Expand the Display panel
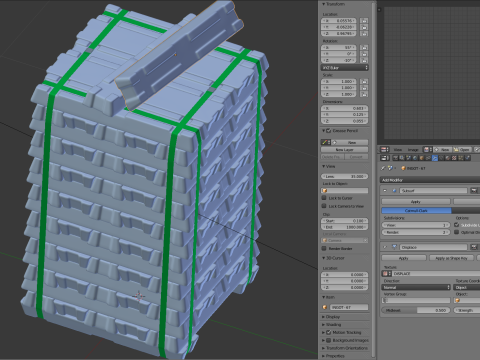This screenshot has width=480, height=360. pyautogui.click(x=324, y=317)
